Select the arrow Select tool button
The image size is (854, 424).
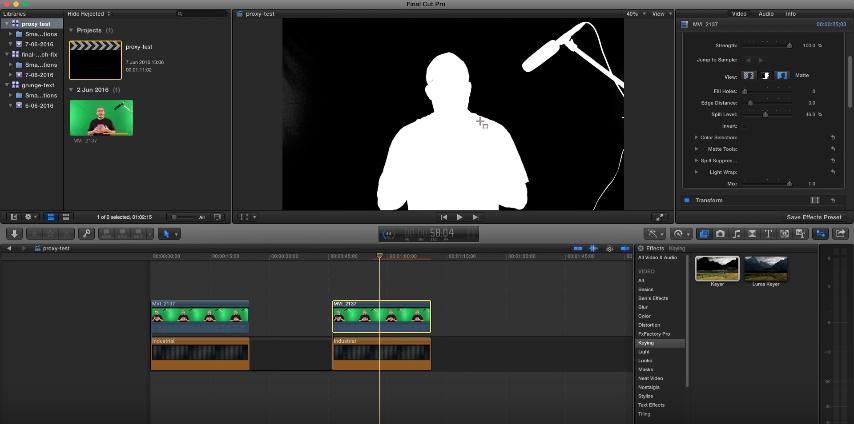[167, 234]
